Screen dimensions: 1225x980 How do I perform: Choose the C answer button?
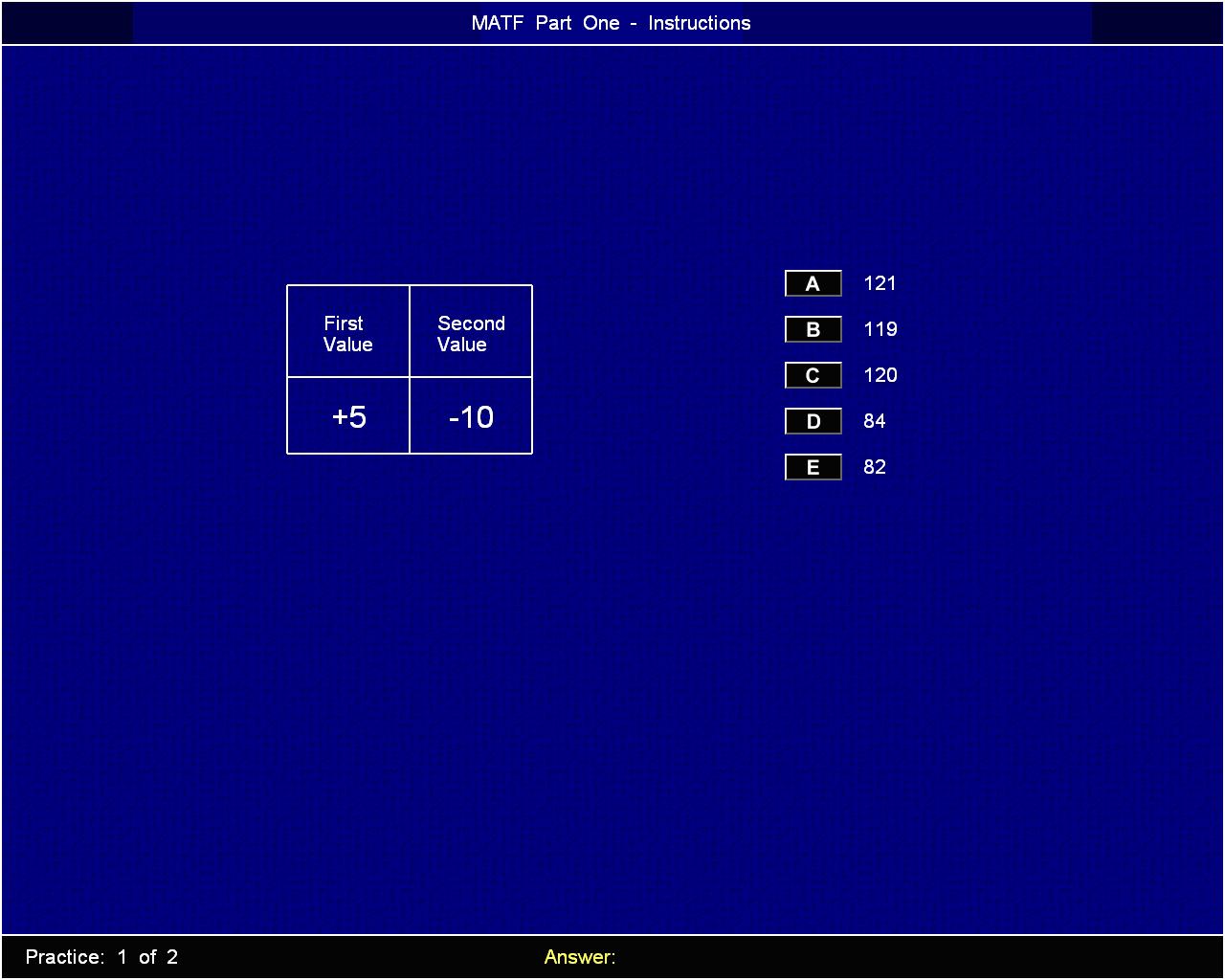pos(813,375)
